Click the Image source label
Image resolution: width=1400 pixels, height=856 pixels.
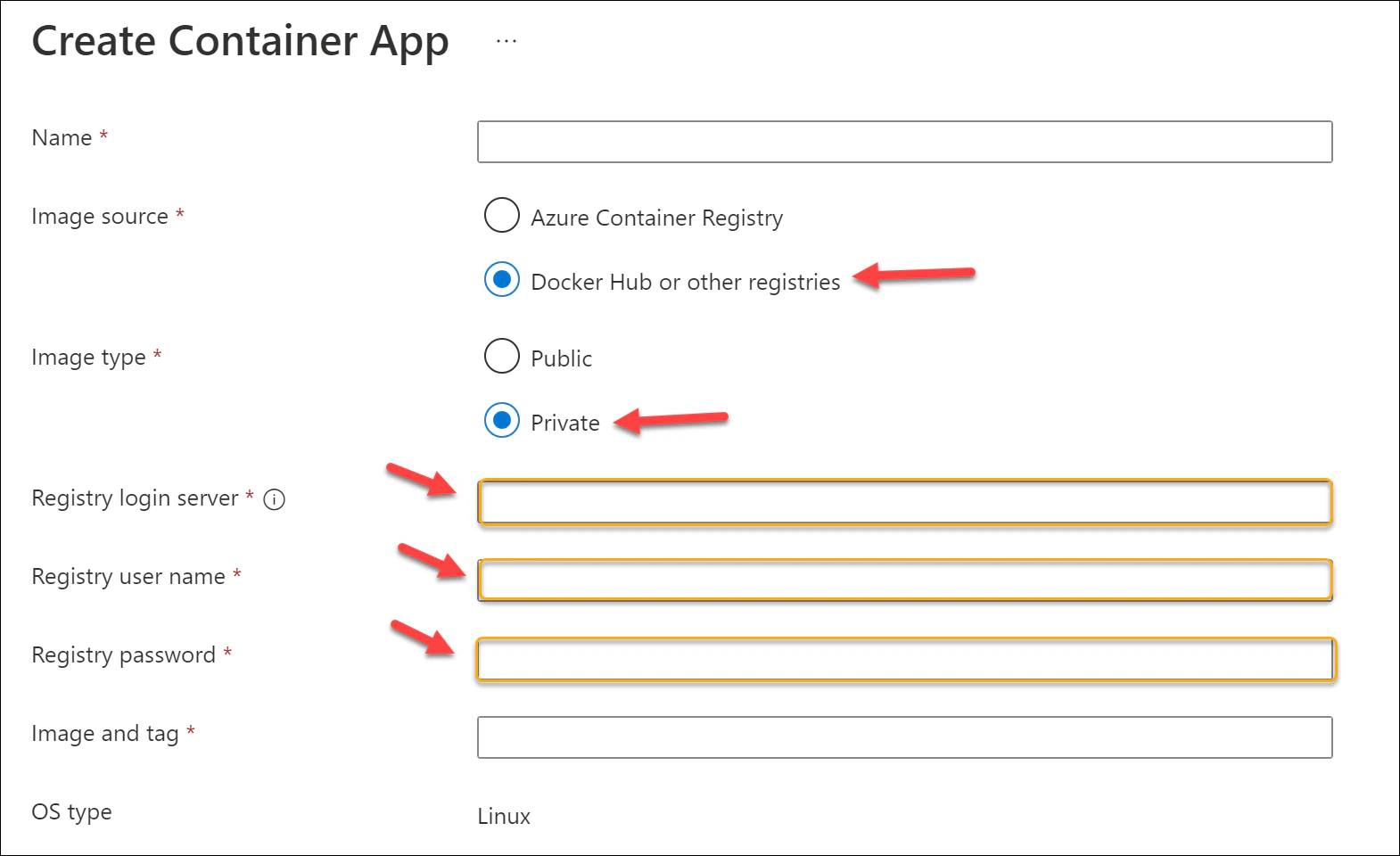(x=100, y=217)
